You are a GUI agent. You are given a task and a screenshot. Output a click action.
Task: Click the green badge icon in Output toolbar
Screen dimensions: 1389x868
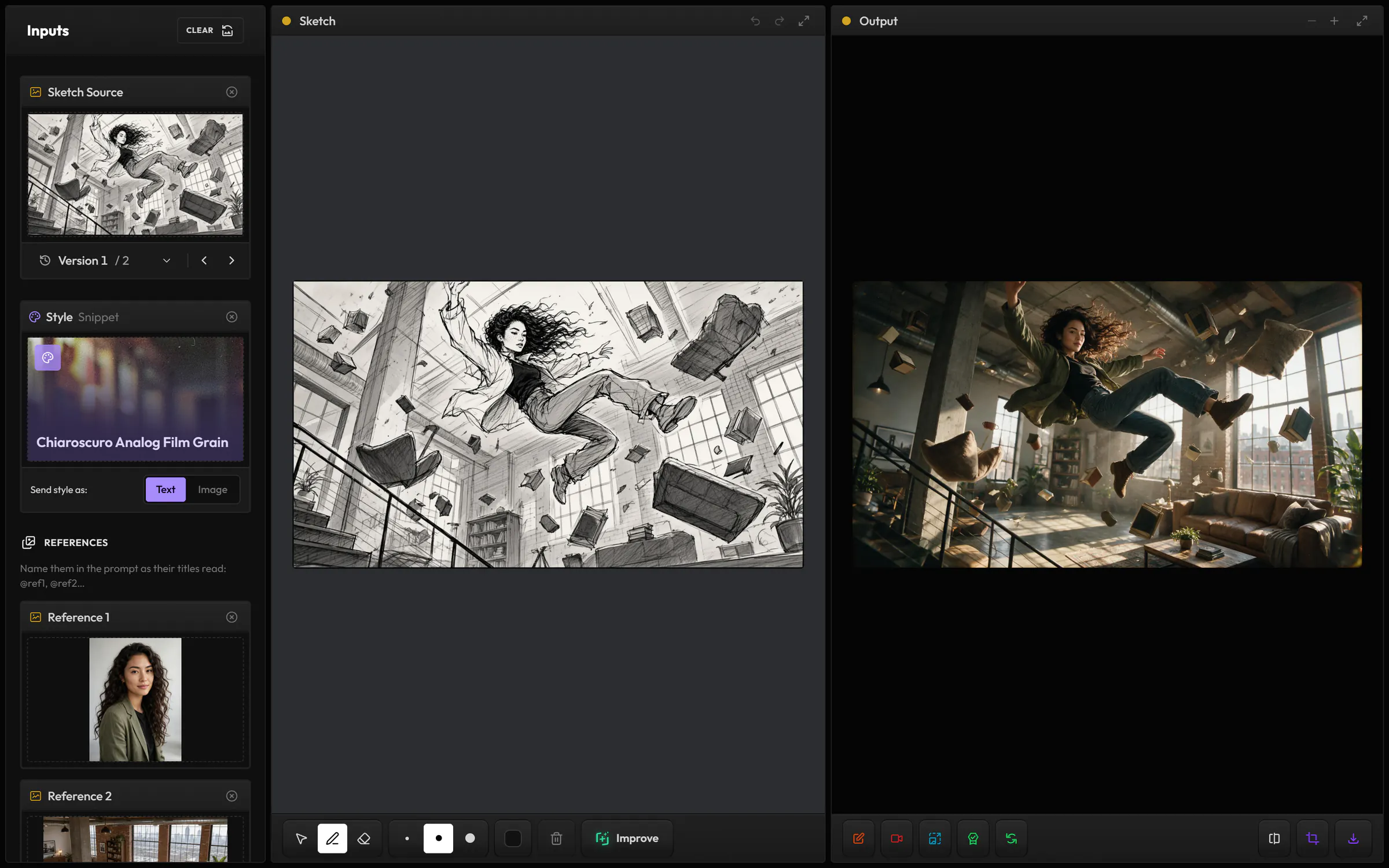[x=973, y=838]
